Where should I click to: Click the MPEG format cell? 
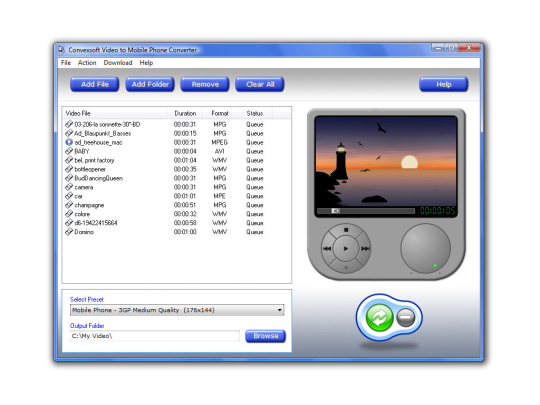click(220, 142)
